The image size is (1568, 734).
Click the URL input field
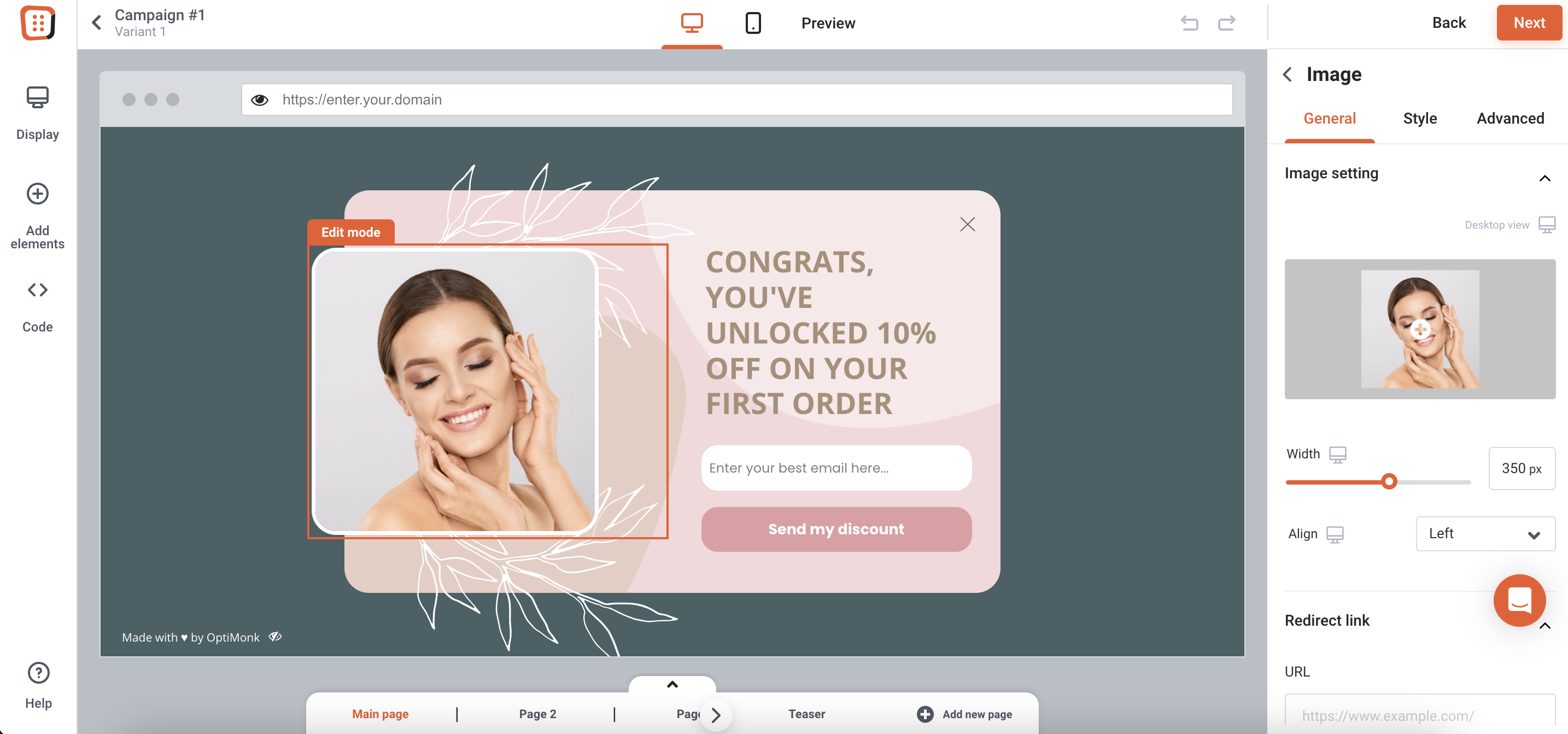point(1418,715)
